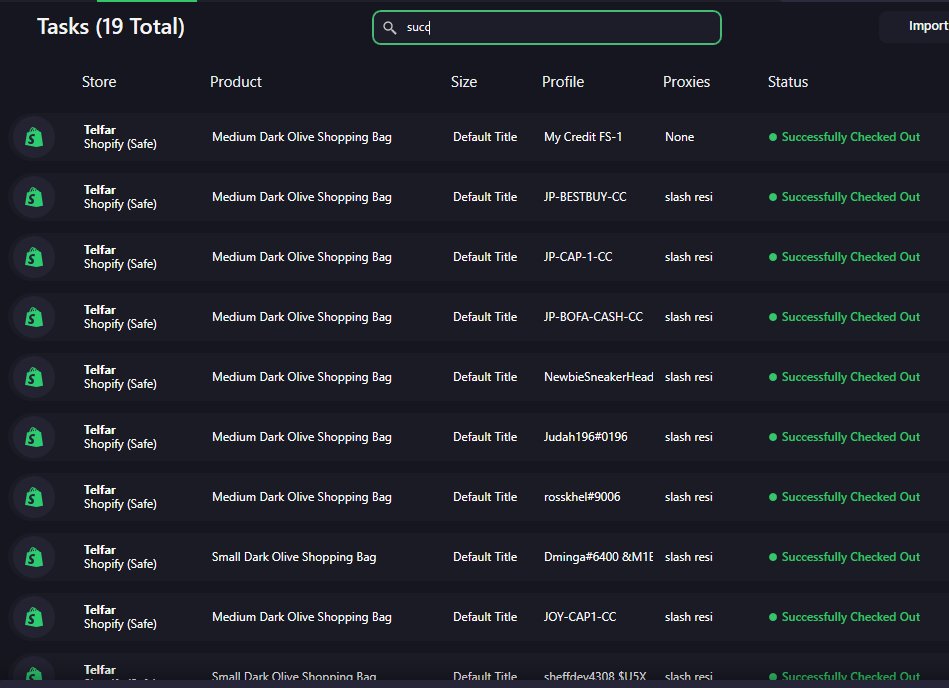Viewport: 949px width, 688px height.
Task: Click Telfar Shopify (Safe) store in NewbieSneakerHead row
Action: pyautogui.click(x=120, y=376)
